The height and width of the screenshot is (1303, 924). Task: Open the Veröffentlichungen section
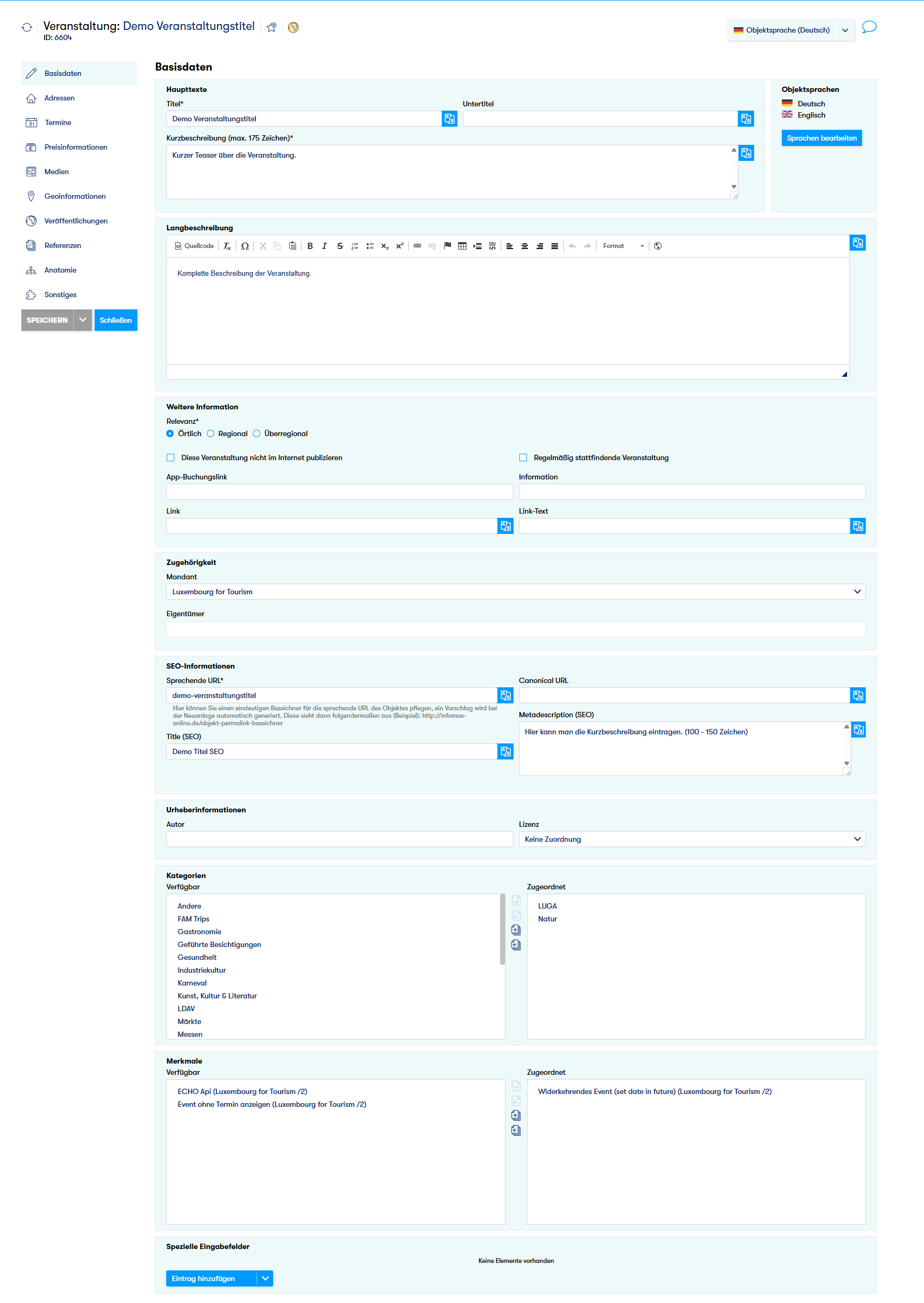79,221
